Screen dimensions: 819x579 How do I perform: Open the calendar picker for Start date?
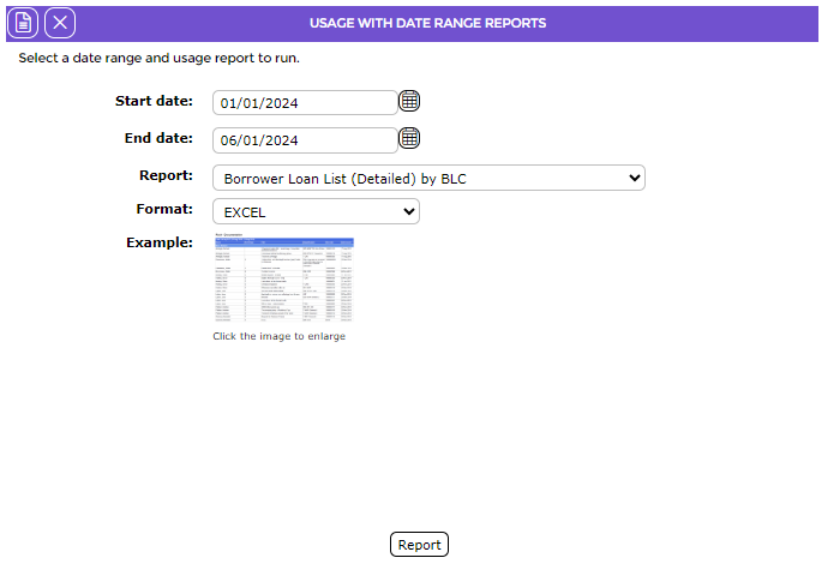pos(410,101)
